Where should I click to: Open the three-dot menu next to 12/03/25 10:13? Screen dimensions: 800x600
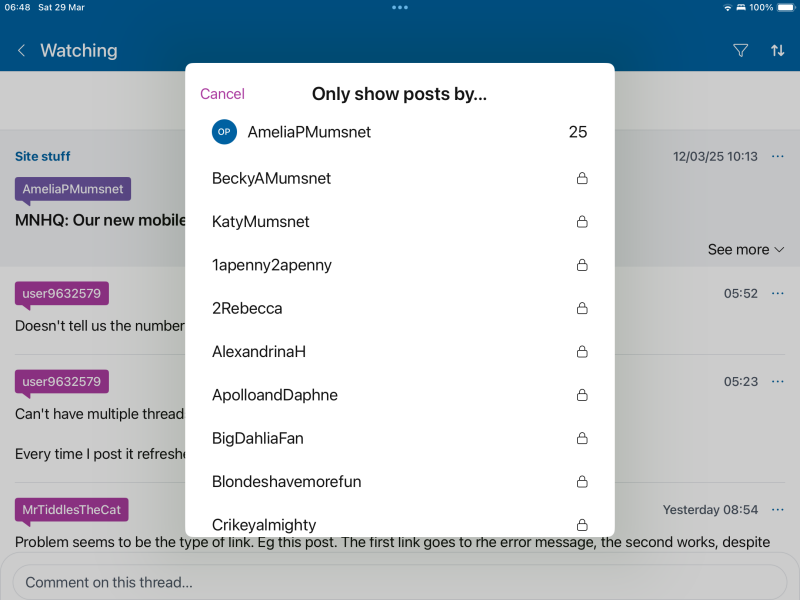[x=778, y=156]
